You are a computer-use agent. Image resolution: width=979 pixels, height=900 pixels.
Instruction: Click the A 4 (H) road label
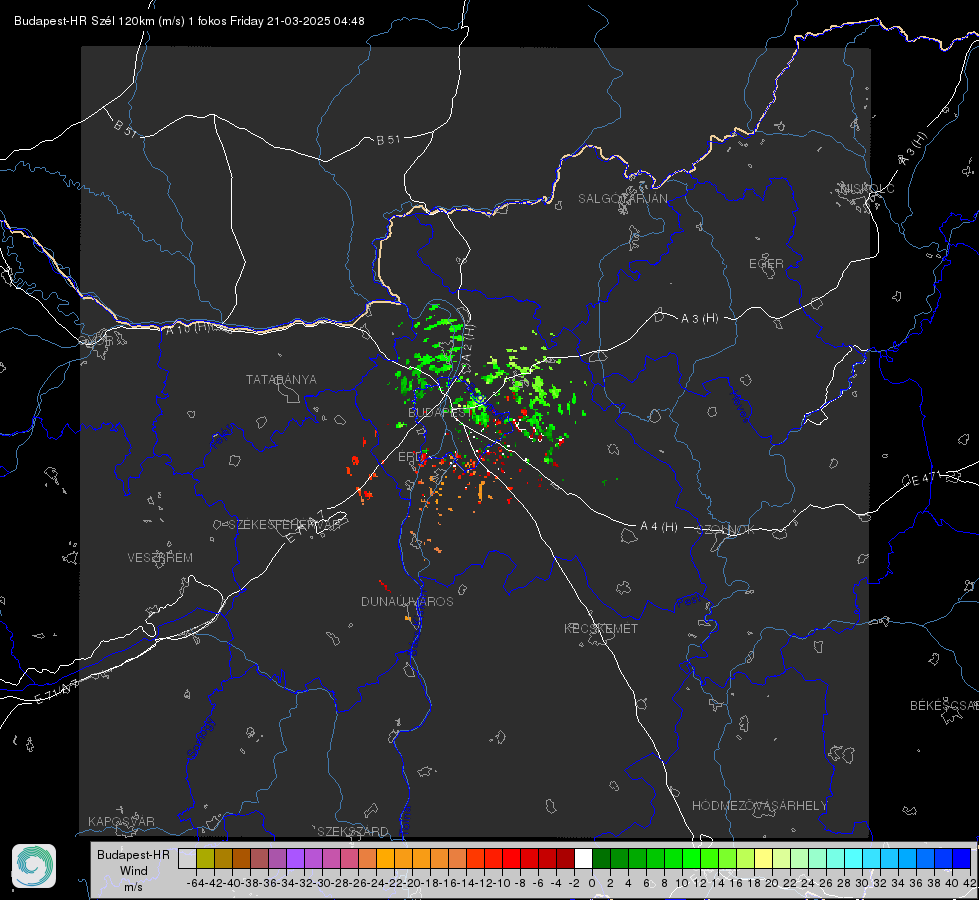pos(659,527)
